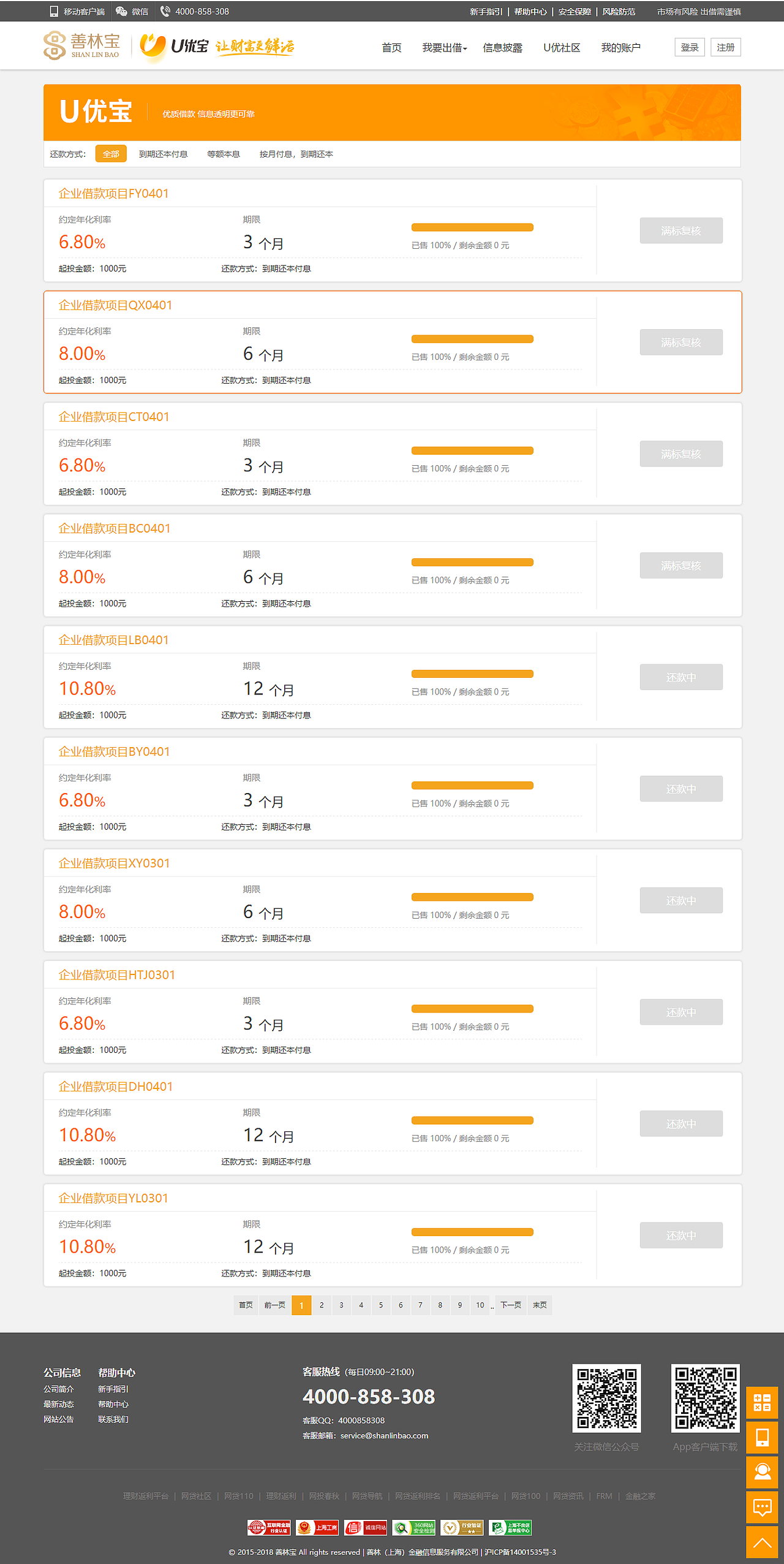The width and height of the screenshot is (784, 1564).
Task: Open project 企业借款项目QX0401 link
Action: point(115,305)
